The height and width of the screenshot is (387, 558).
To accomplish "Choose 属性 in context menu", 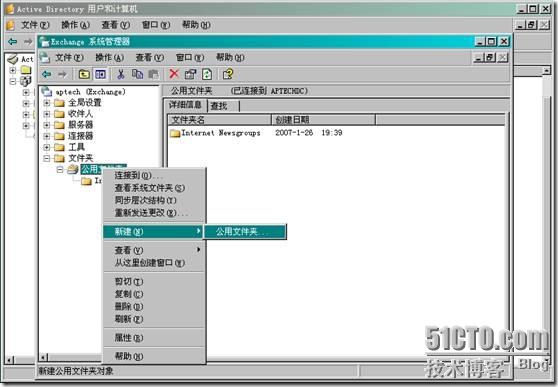I will pos(154,338).
